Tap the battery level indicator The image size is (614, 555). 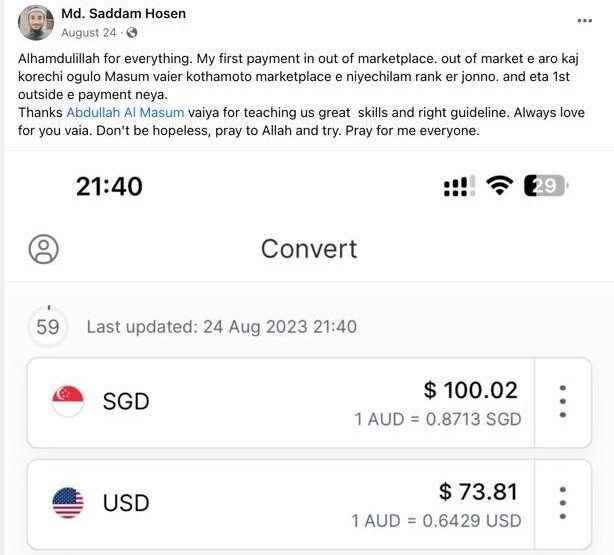(x=548, y=186)
